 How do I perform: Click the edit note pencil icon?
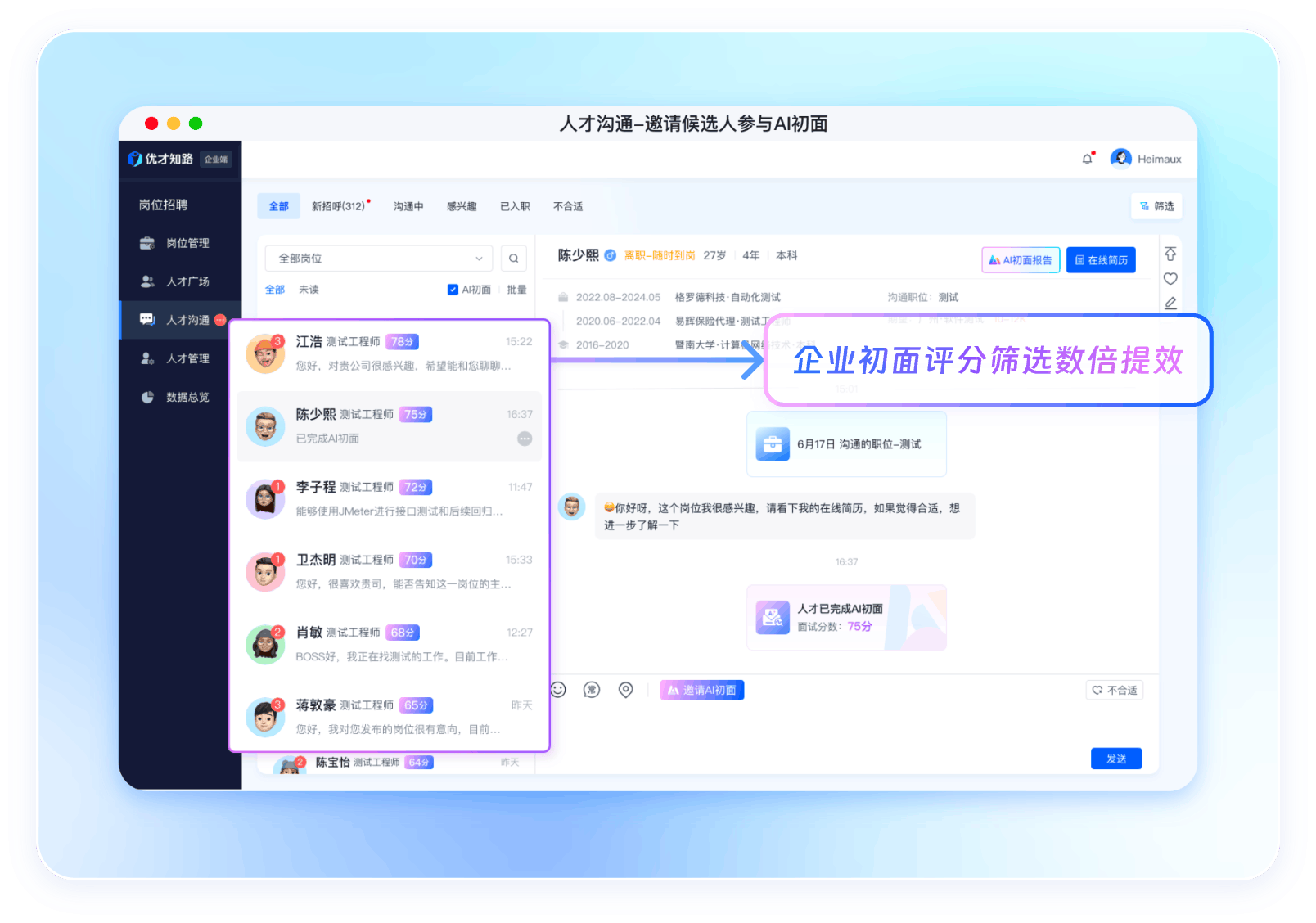(x=1170, y=303)
